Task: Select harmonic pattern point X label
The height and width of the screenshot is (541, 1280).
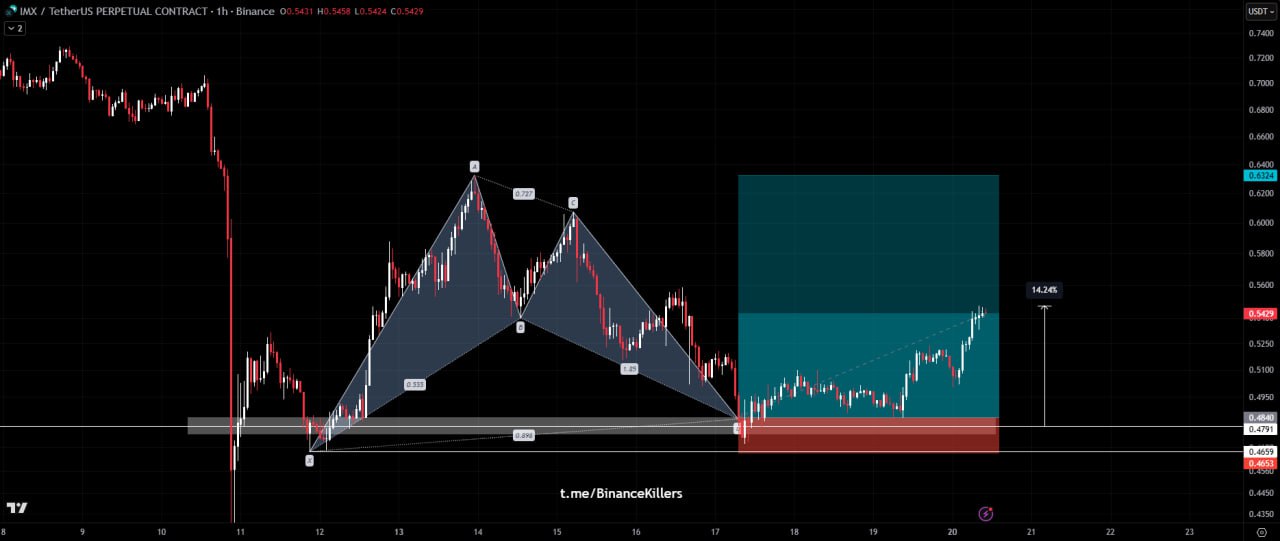Action: pyautogui.click(x=309, y=460)
